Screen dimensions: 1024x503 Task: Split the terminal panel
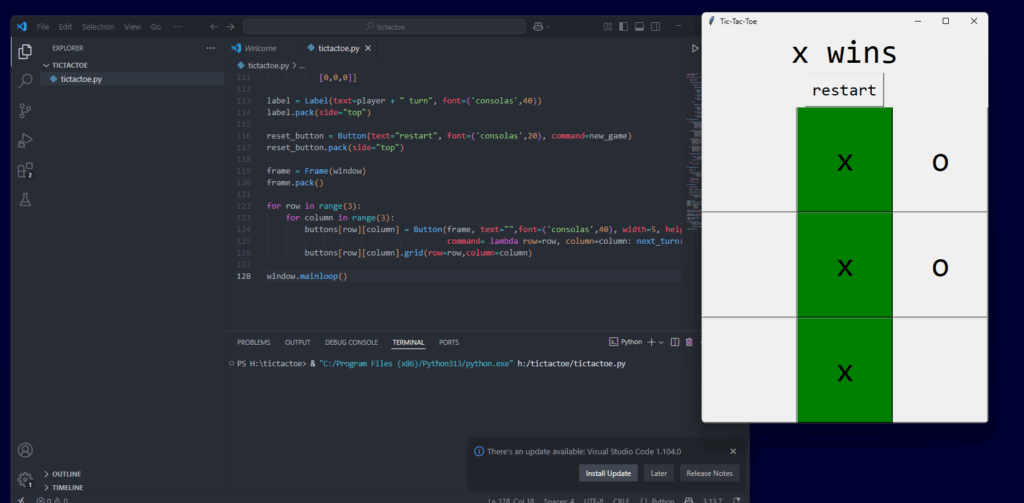[675, 342]
